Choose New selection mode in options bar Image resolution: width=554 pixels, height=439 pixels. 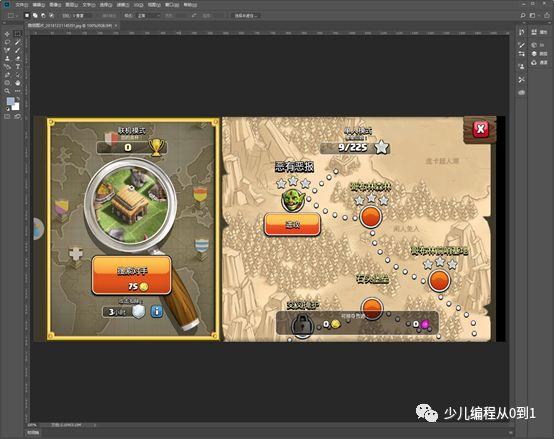[27, 16]
